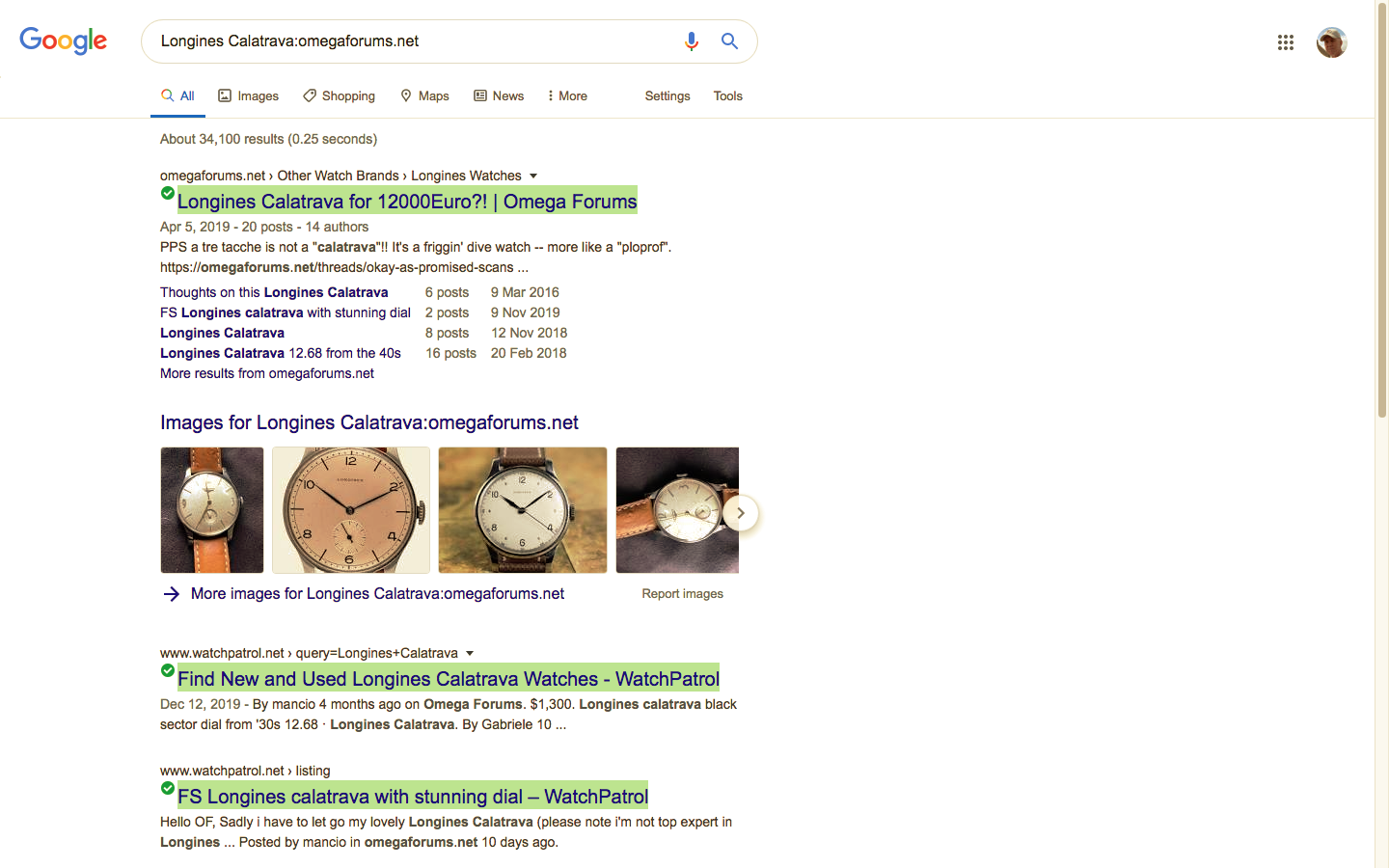Open the 8 posts Longines Calatrava thread
1389x868 pixels.
click(x=222, y=333)
